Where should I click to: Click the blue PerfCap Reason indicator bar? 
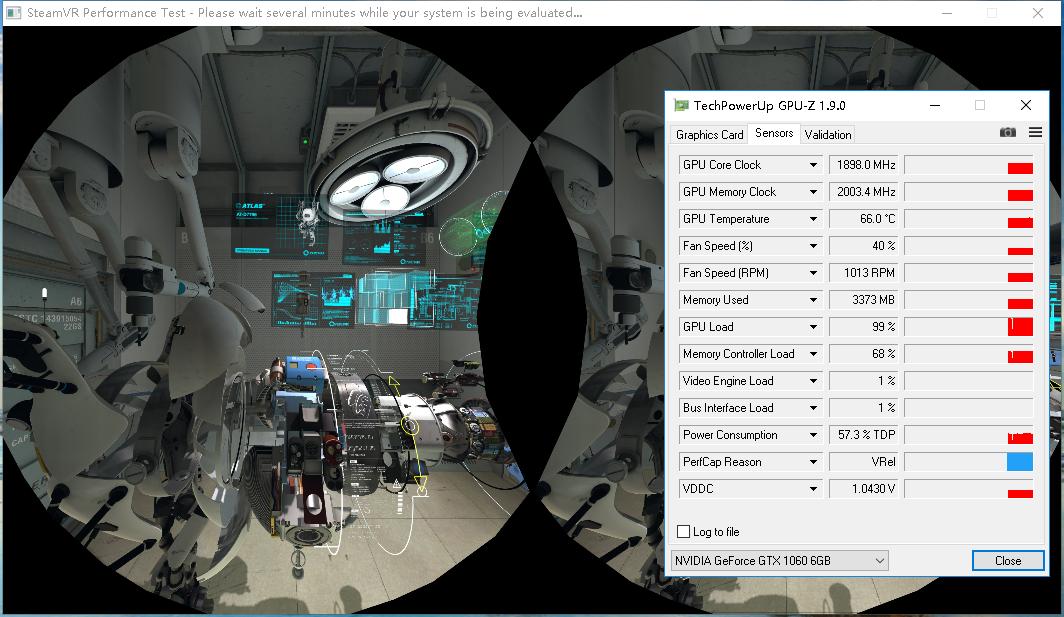(1019, 462)
